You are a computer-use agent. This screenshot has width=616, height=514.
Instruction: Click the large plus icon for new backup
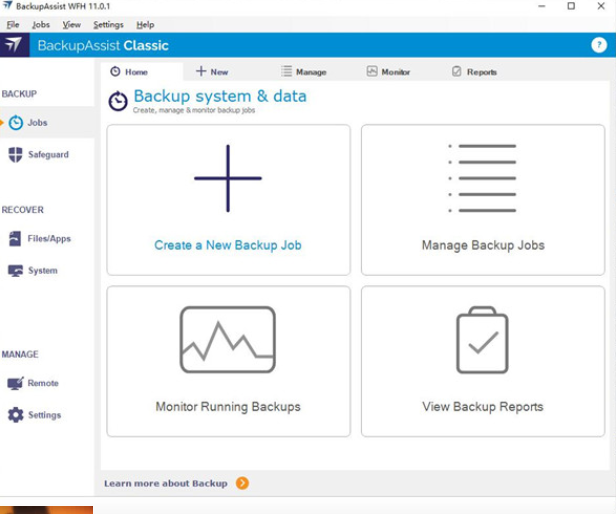pyautogui.click(x=228, y=178)
